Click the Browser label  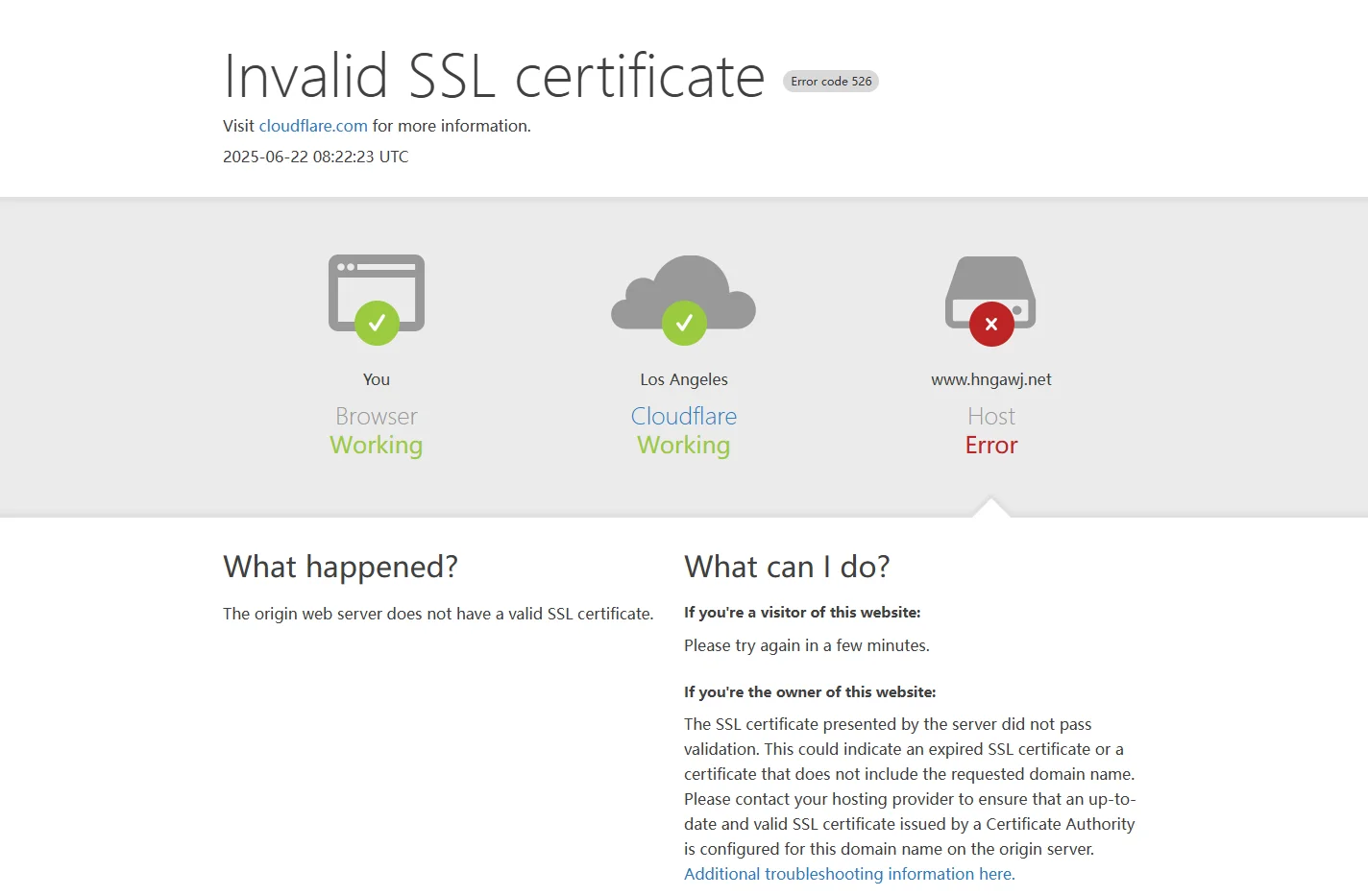(x=377, y=416)
